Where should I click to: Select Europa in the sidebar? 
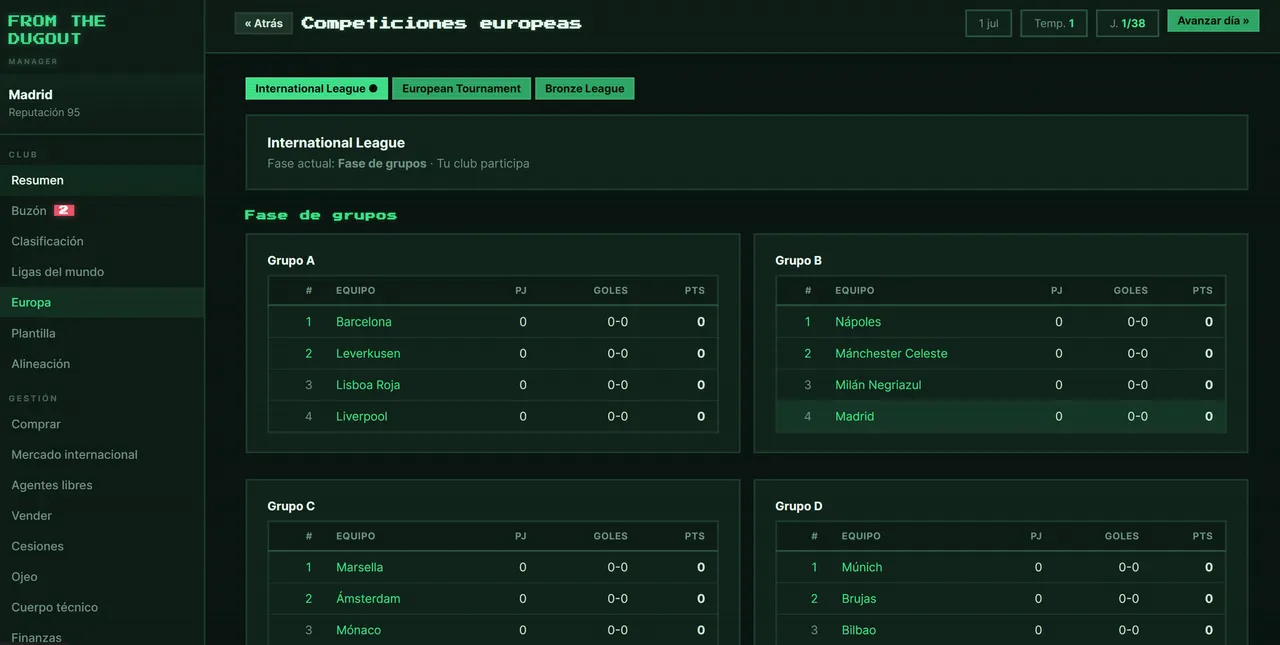(102, 302)
